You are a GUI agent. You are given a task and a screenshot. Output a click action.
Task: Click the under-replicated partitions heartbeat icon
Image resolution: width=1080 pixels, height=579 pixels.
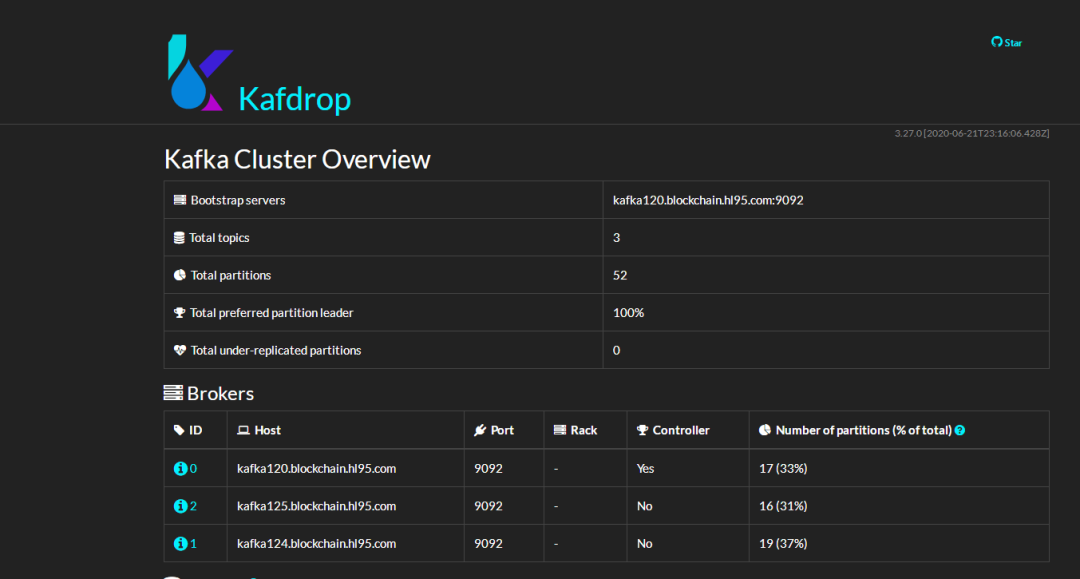point(180,350)
